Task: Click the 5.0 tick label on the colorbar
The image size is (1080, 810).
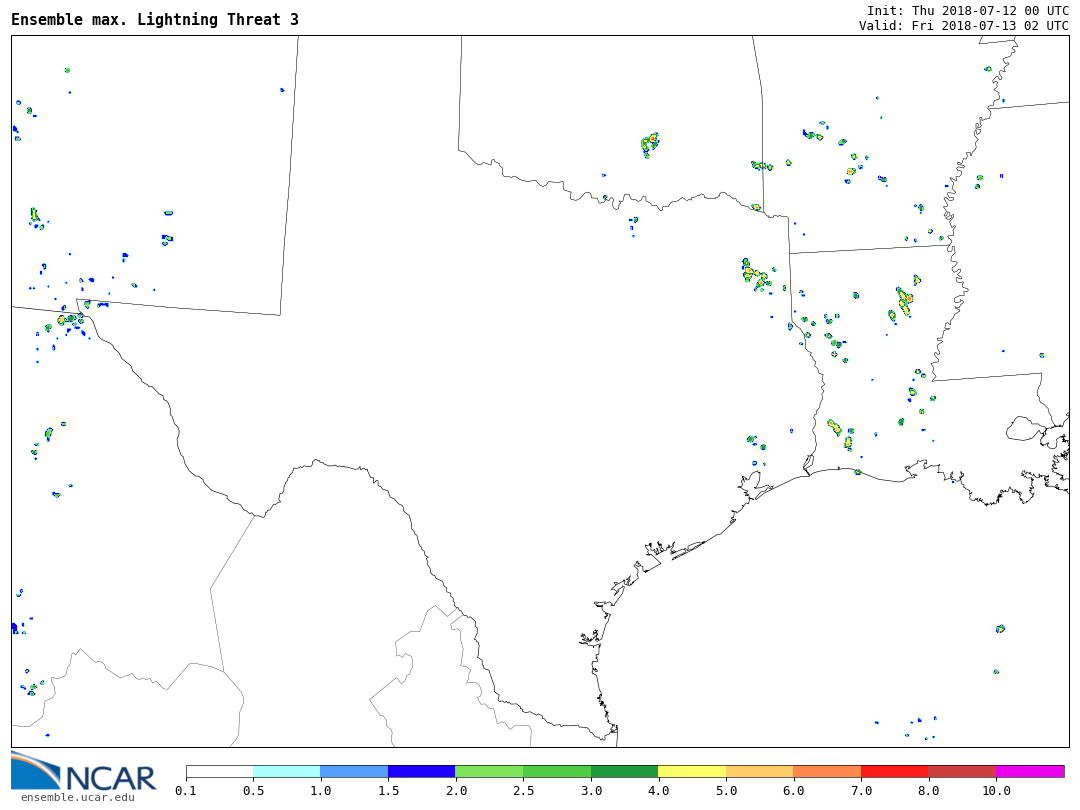Action: point(726,791)
